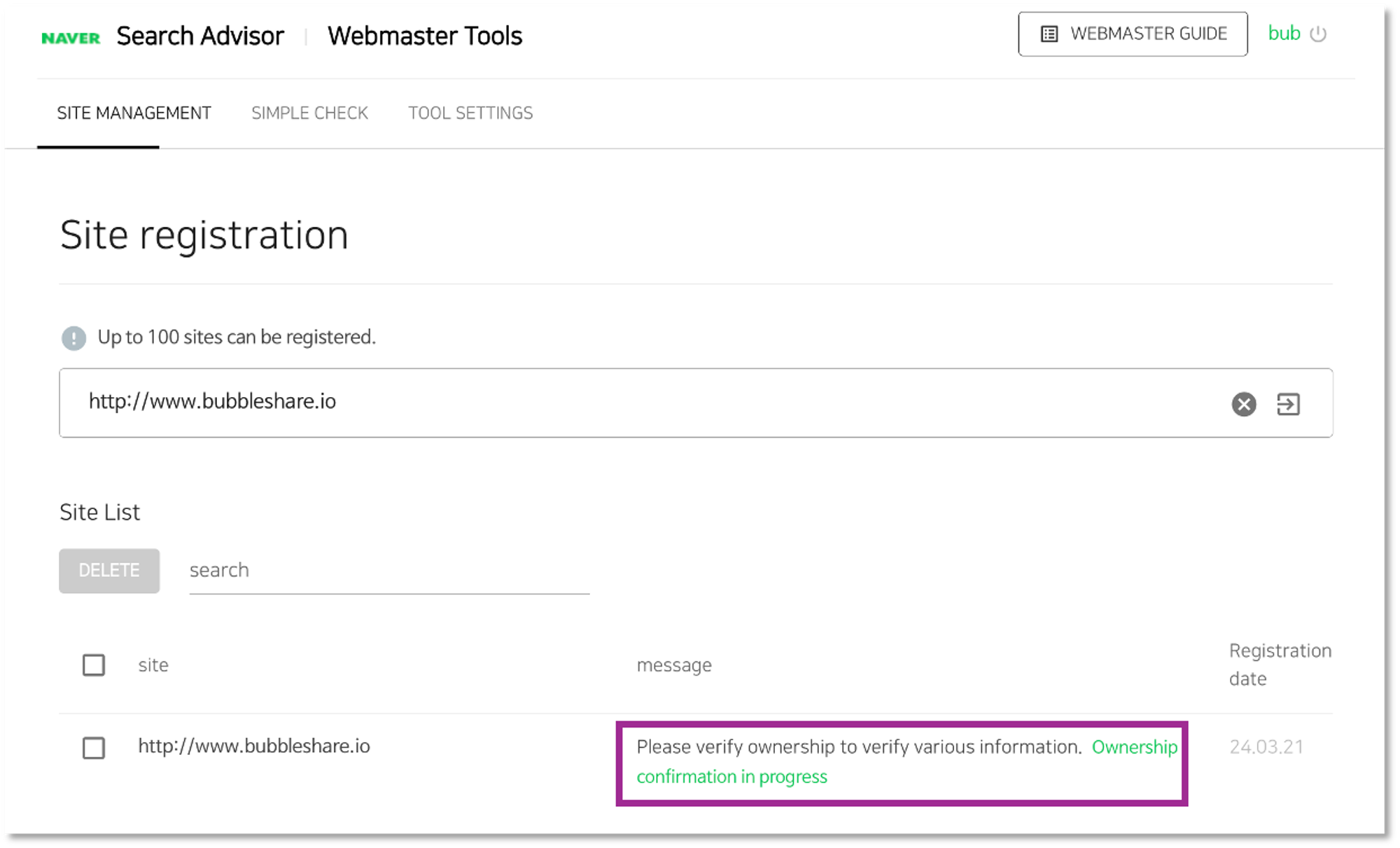
Task: Click the Ownership confirmation in progress link
Action: click(907, 762)
